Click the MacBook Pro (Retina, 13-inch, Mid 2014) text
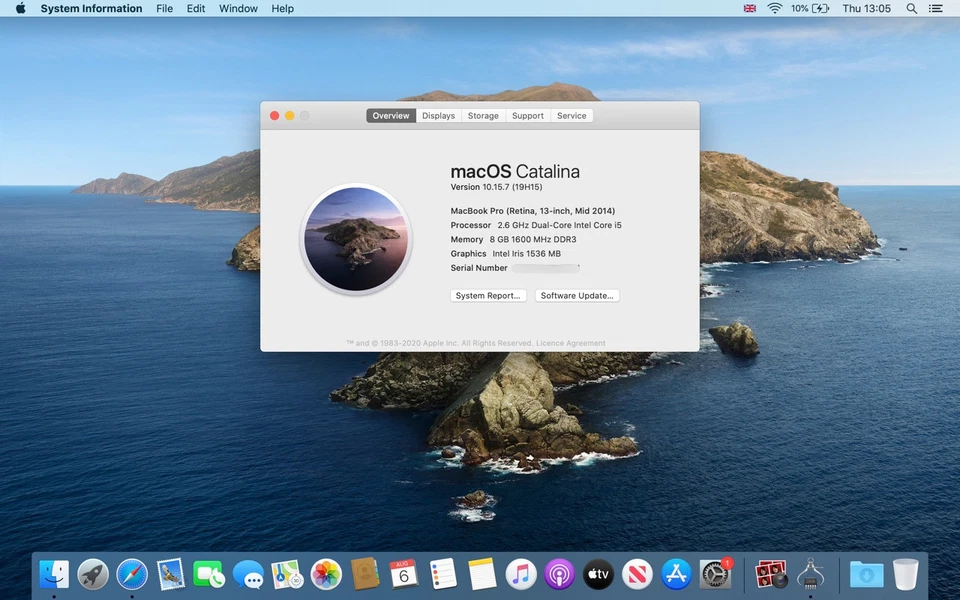 point(533,211)
